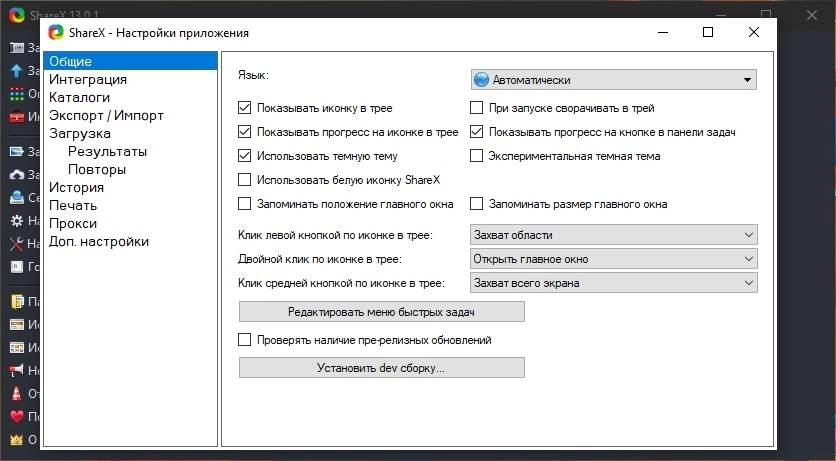This screenshot has width=836, height=461.
Task: Click Capture icon in ShareX main window sidebar
Action: point(17,47)
